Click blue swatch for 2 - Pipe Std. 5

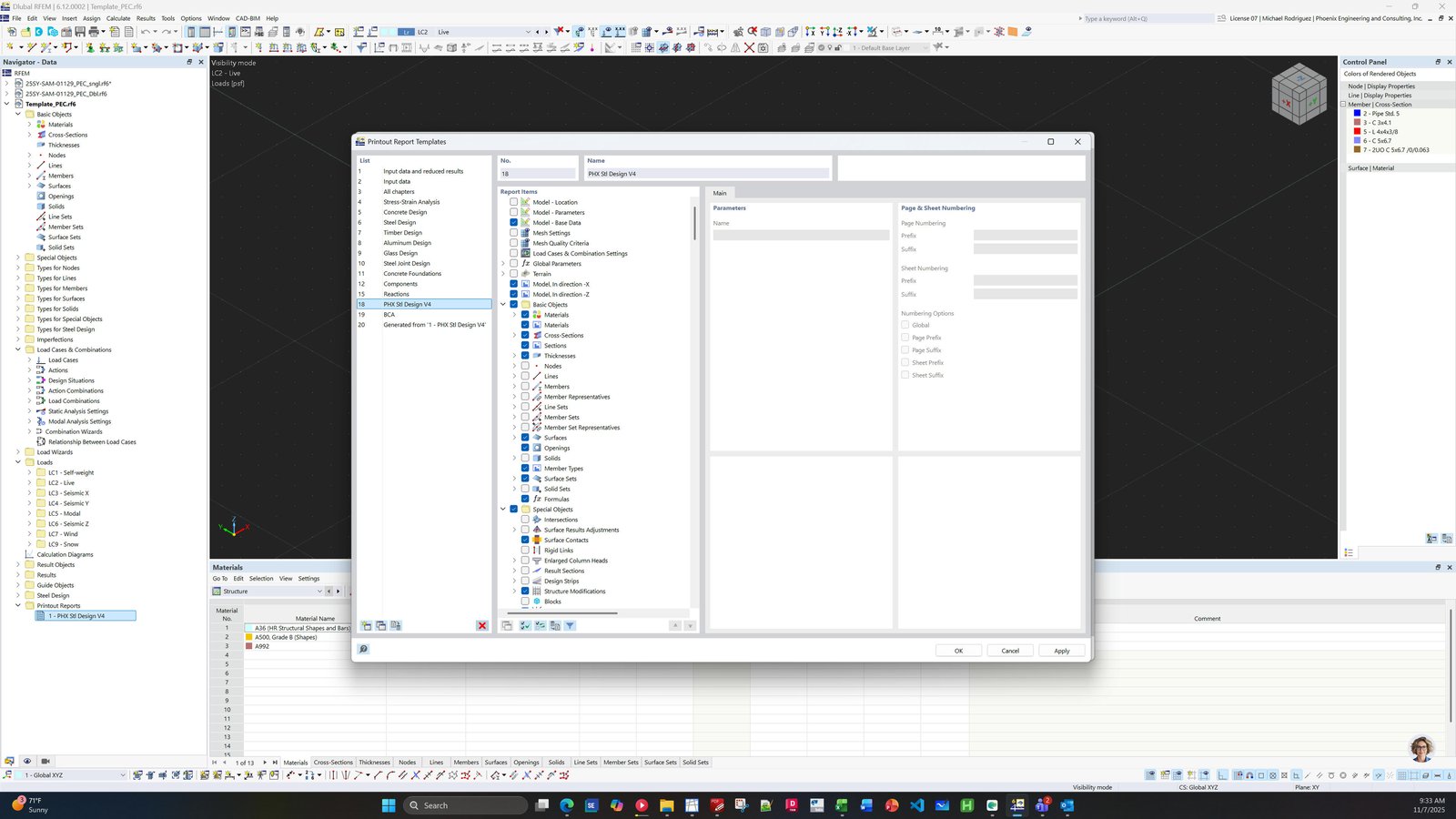click(1357, 114)
